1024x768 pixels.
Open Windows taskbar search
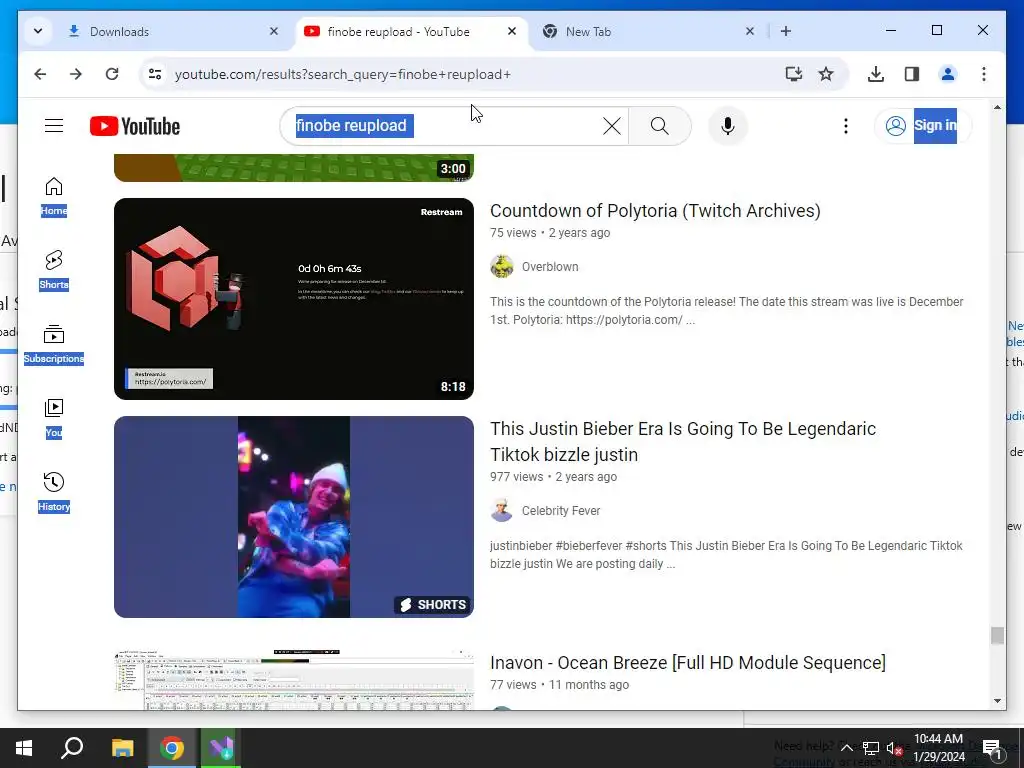(72, 748)
